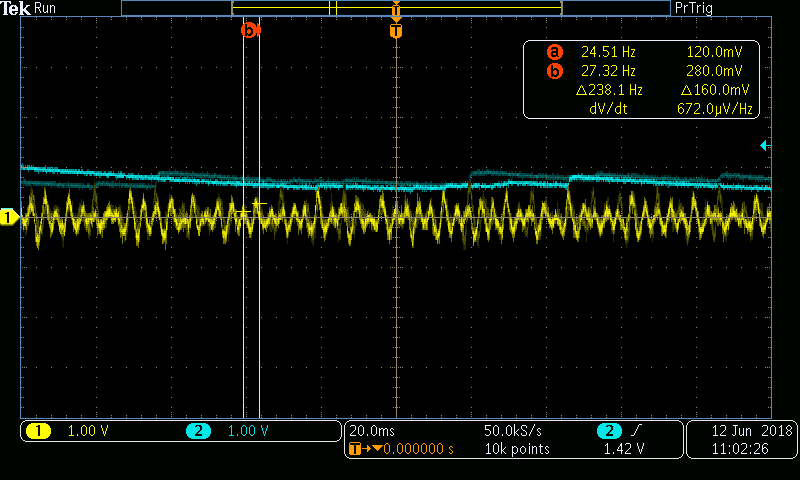Click the orange cursor b marker

pyautogui.click(x=249, y=31)
